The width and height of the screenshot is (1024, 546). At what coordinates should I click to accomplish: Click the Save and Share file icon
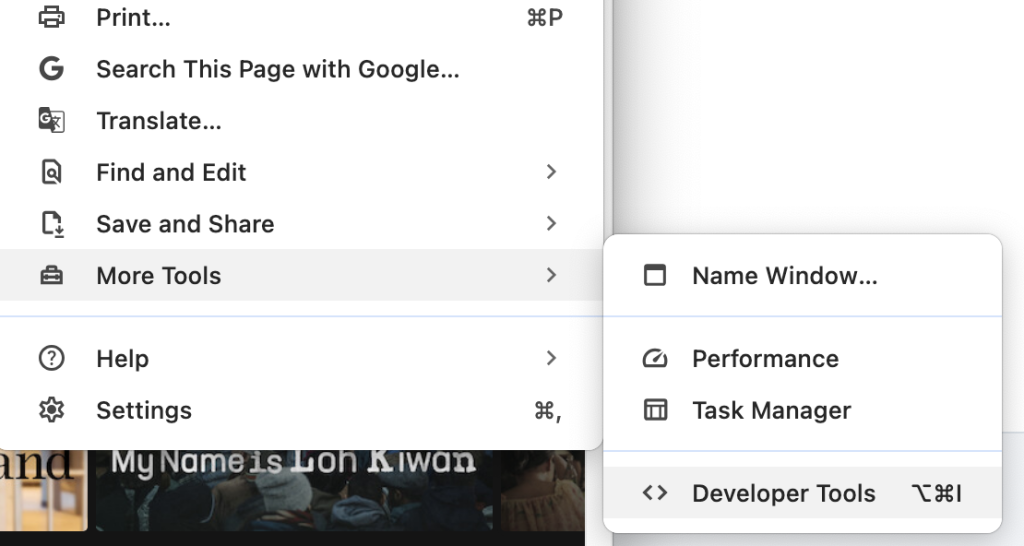52,224
